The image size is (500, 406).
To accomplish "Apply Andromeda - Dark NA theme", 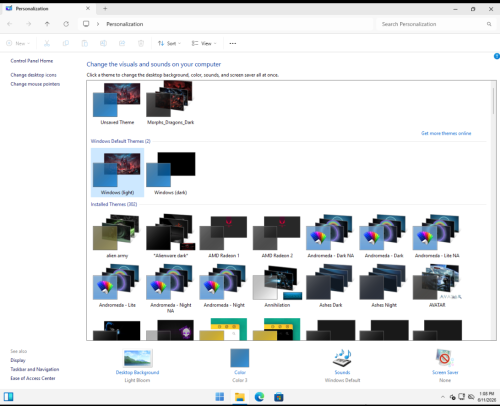I will (x=330, y=236).
